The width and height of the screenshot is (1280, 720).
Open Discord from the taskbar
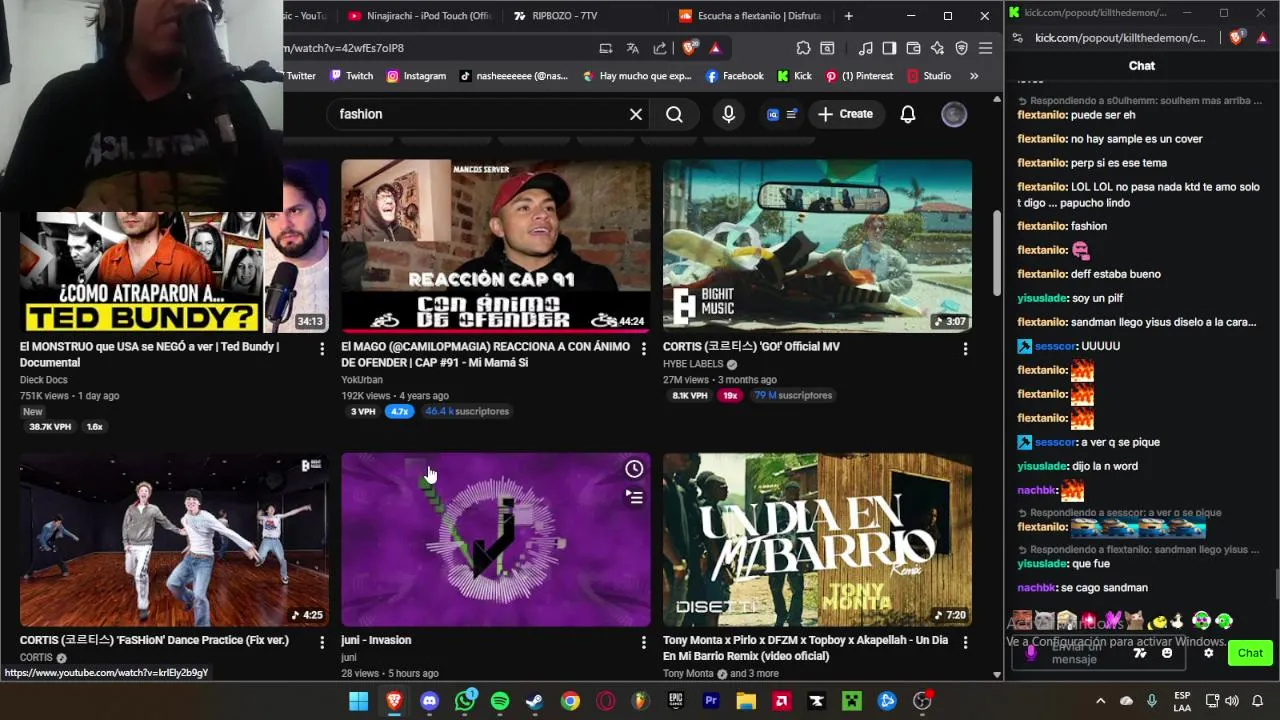pos(429,701)
